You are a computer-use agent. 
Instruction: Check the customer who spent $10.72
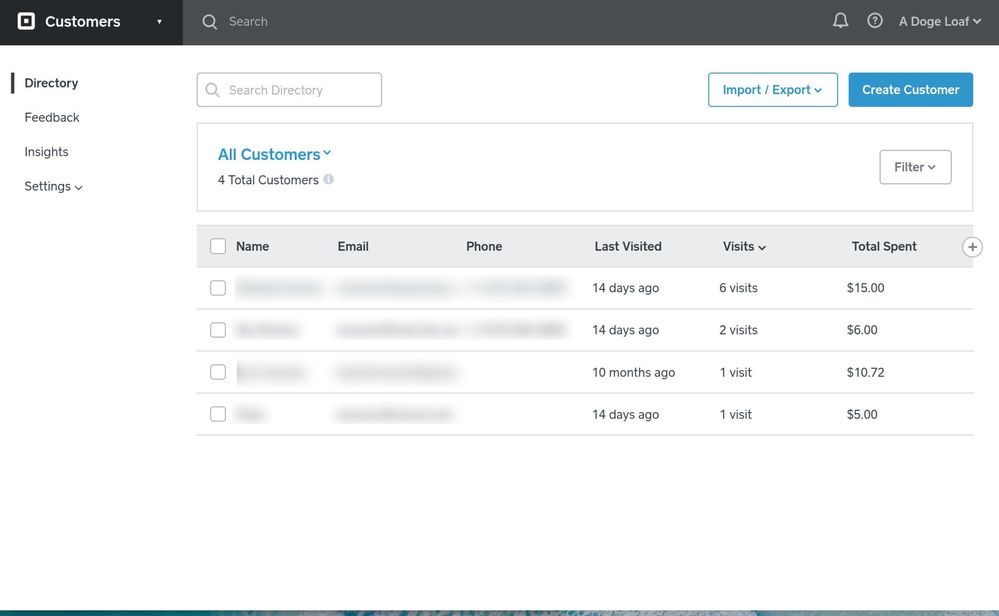pyautogui.click(x=218, y=372)
